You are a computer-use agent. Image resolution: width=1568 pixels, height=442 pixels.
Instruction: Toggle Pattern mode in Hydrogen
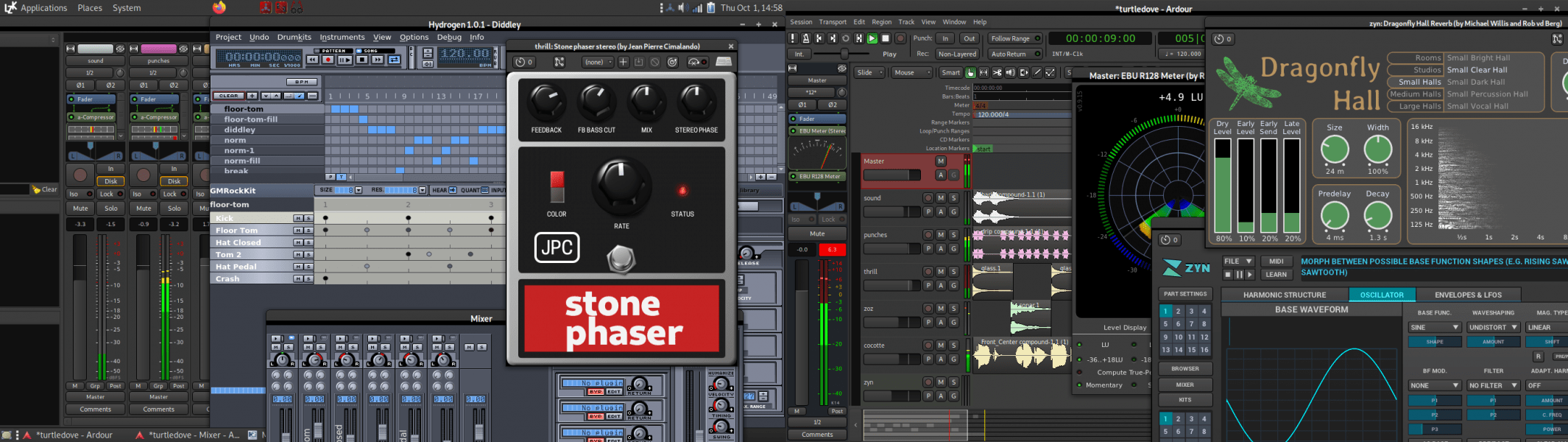coord(333,51)
